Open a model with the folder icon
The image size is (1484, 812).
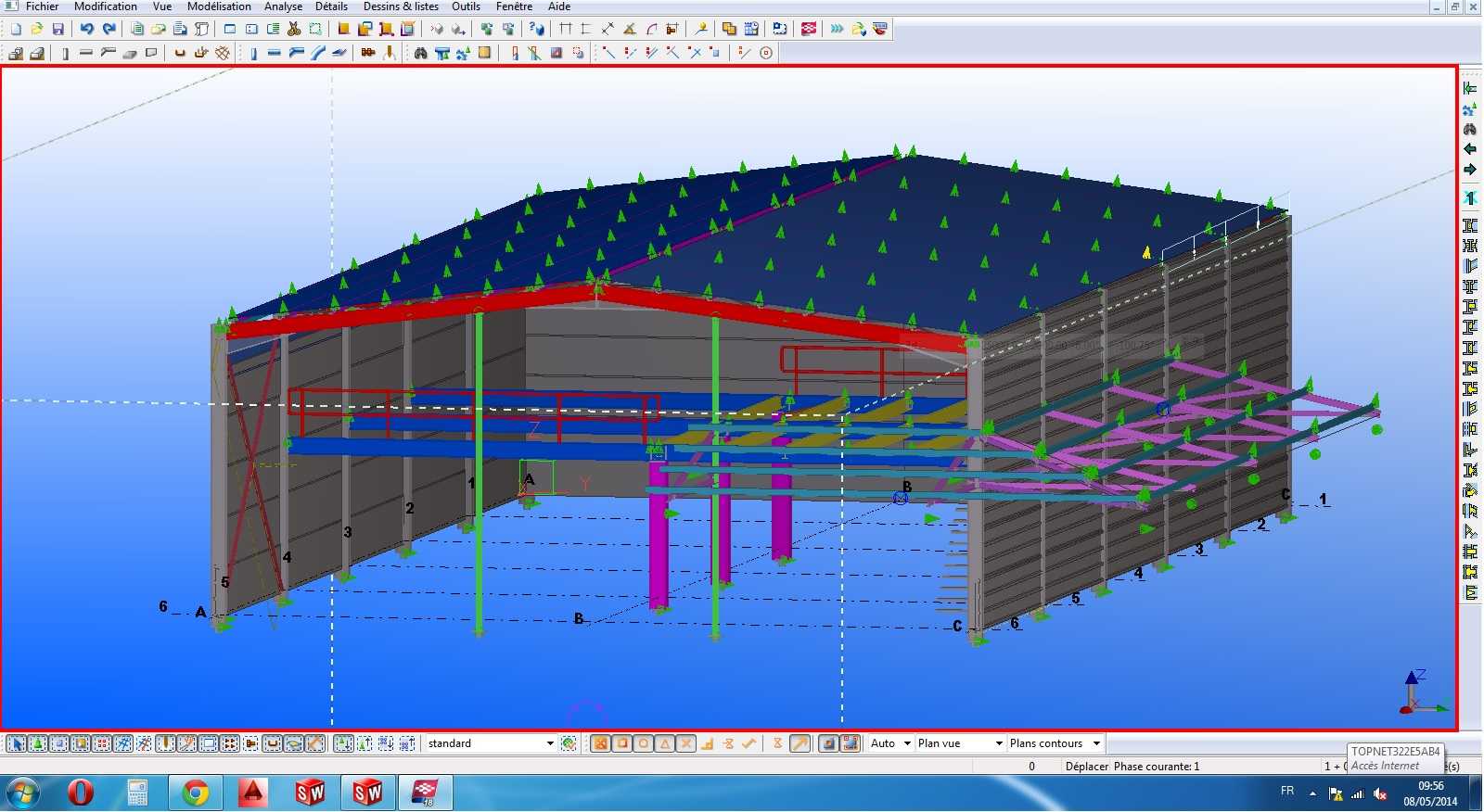pyautogui.click(x=36, y=29)
